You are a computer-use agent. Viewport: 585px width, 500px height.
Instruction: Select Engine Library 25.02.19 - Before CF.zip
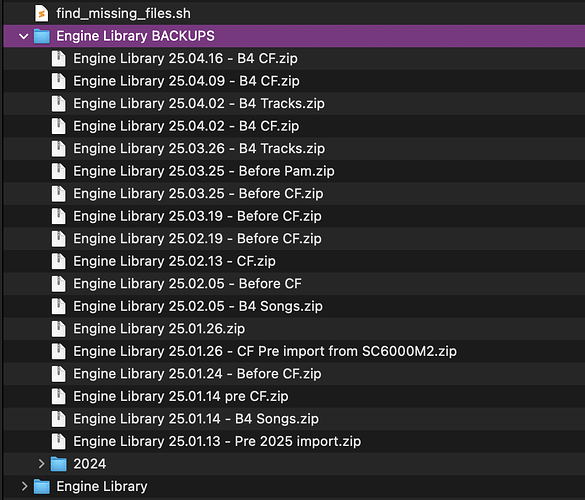click(197, 239)
